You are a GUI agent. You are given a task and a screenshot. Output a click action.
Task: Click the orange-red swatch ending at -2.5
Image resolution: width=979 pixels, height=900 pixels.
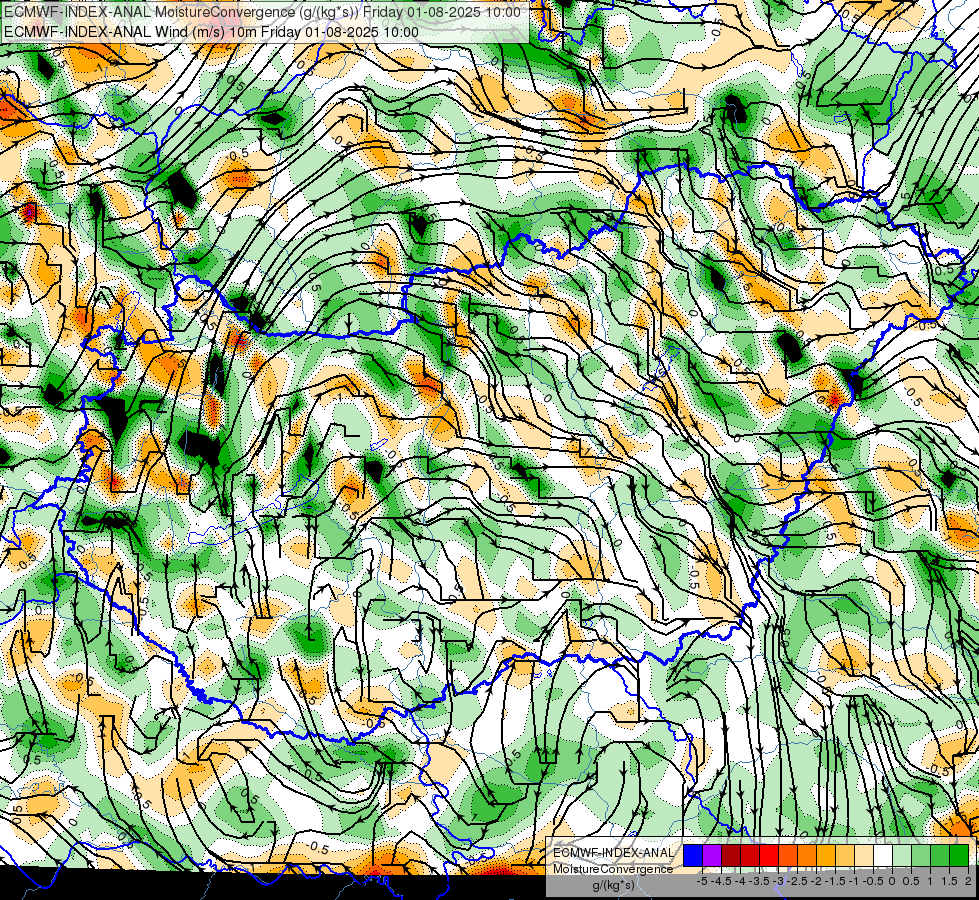pyautogui.click(x=788, y=855)
